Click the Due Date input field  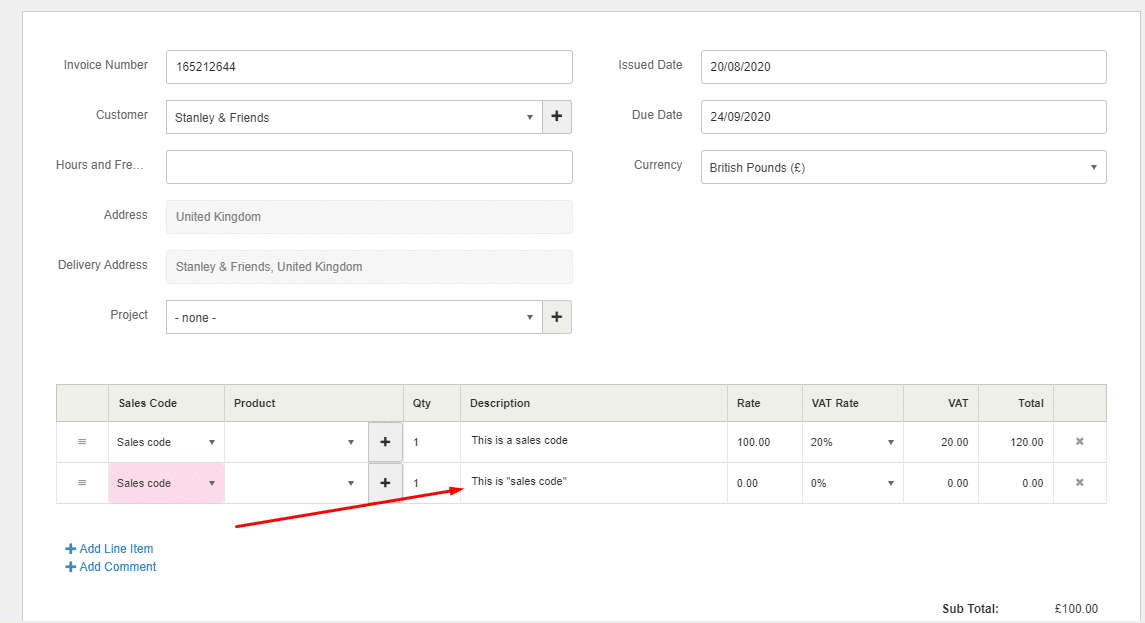coord(903,117)
